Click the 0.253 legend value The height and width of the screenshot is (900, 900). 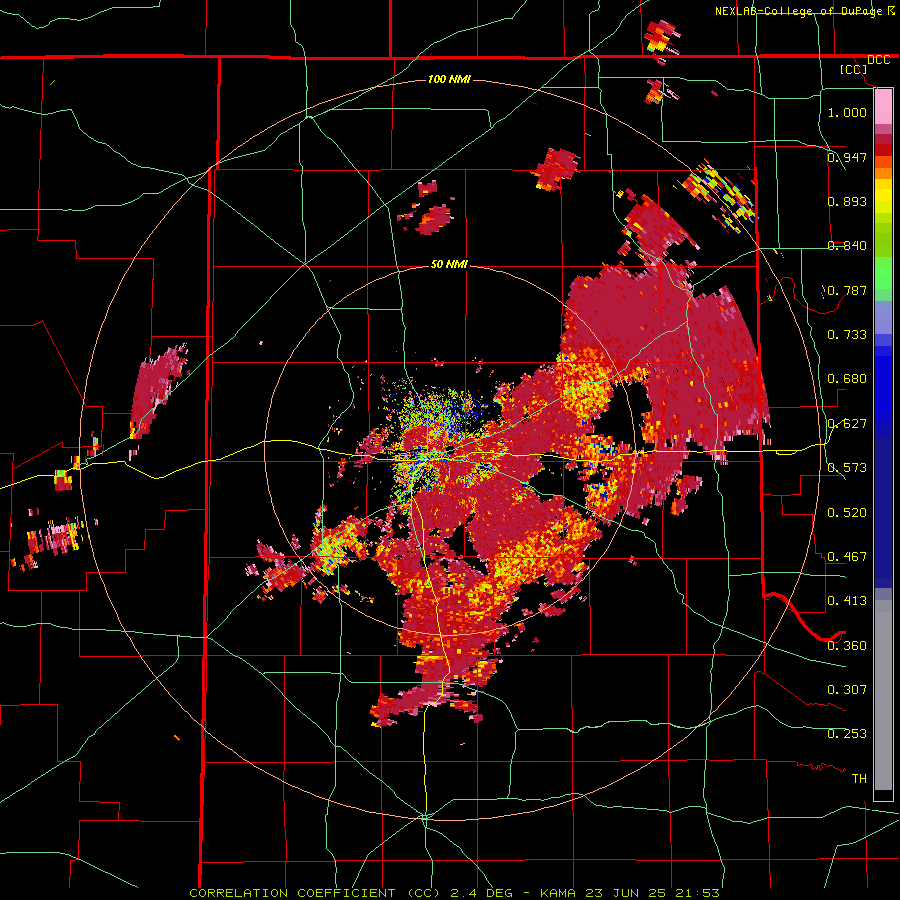847,734
